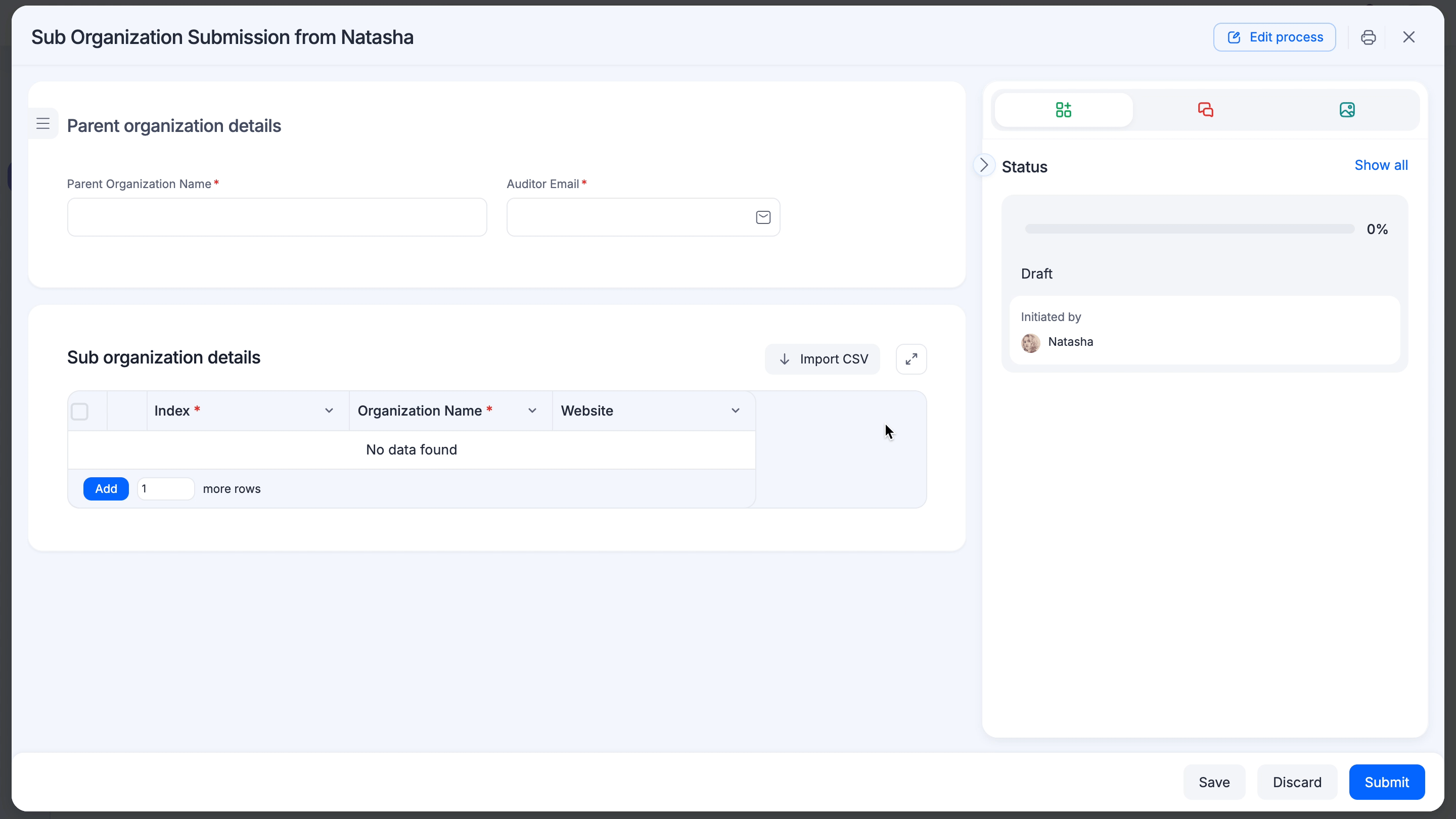This screenshot has height=819, width=1456.
Task: Submit the organization form
Action: [1386, 782]
